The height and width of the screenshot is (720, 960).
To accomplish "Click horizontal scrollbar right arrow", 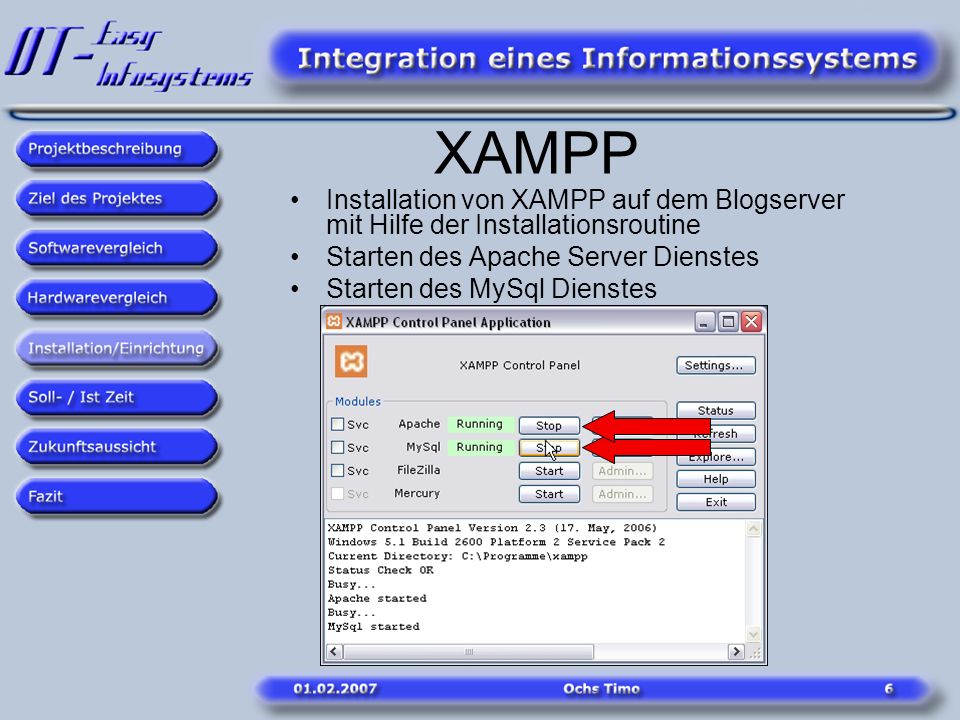I will (x=736, y=651).
